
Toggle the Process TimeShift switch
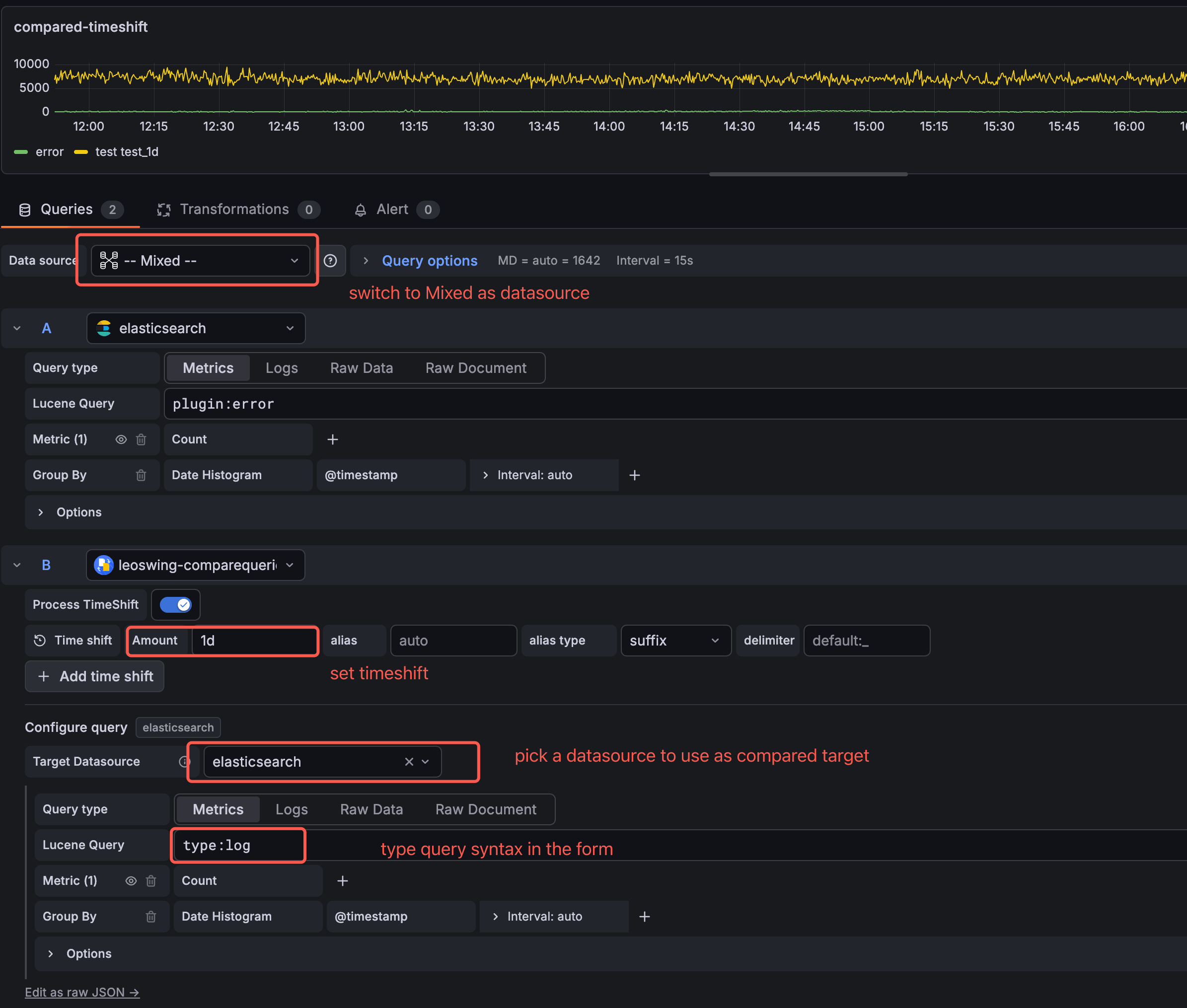pyautogui.click(x=175, y=605)
